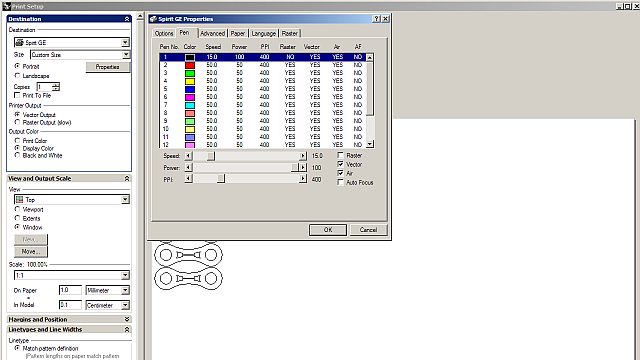The width and height of the screenshot is (640, 360).
Task: Expand the Margins and Position panel
Action: pyautogui.click(x=127, y=319)
